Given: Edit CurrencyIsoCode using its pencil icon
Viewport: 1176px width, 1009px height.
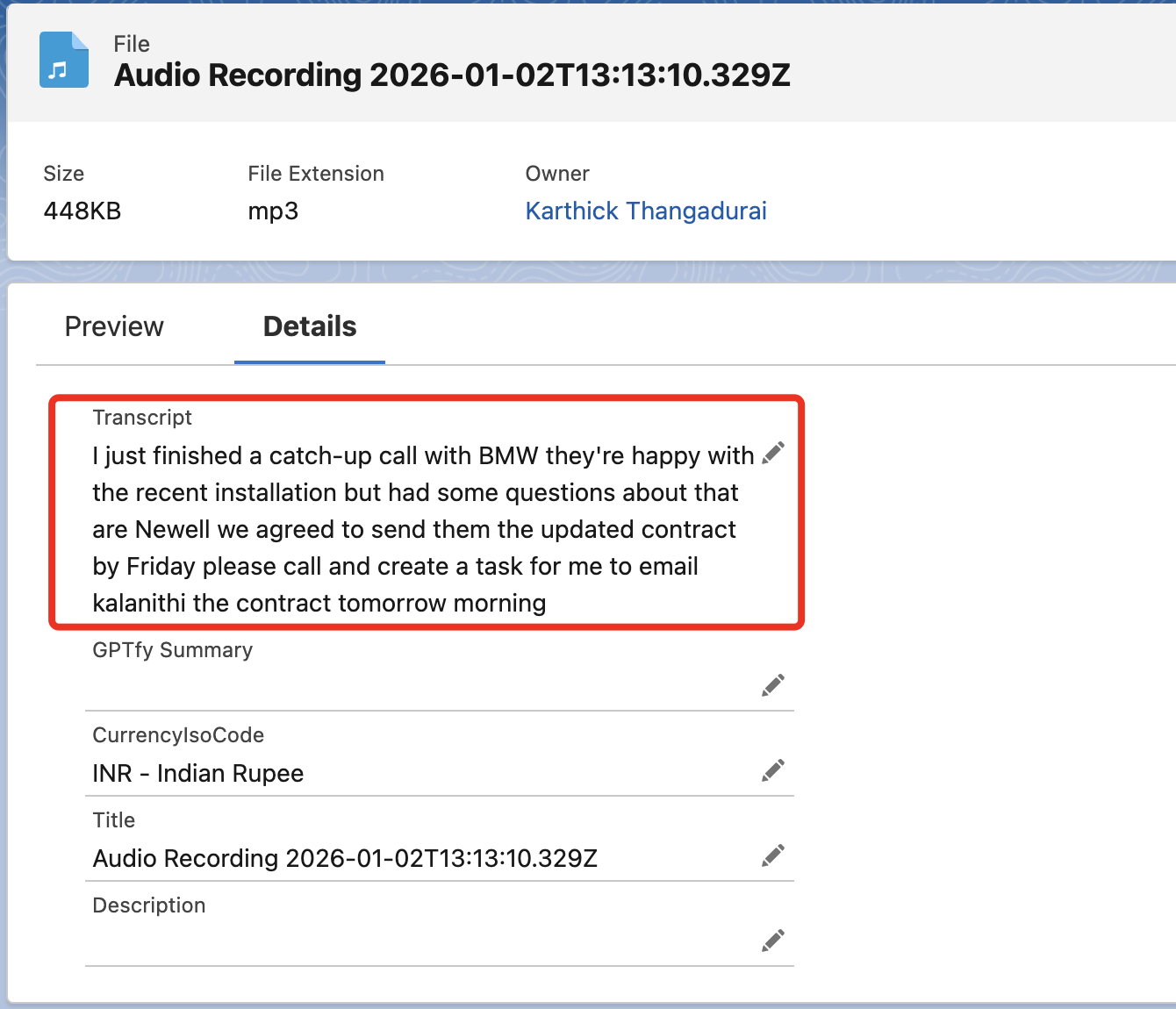Looking at the screenshot, I should point(773,770).
